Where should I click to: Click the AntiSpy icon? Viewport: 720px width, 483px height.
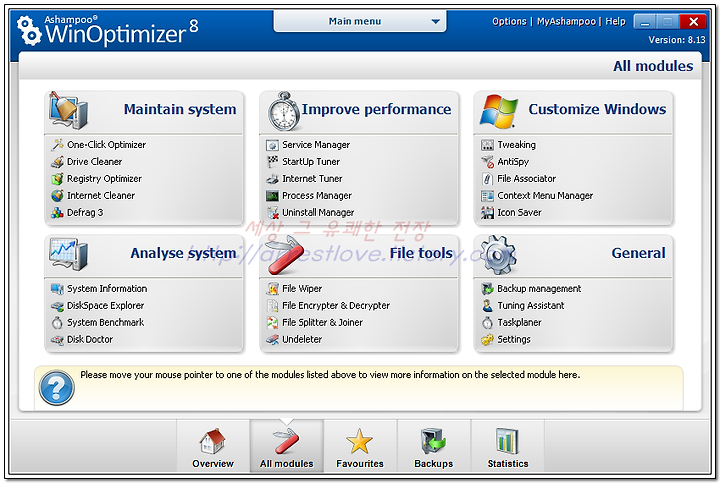487,162
